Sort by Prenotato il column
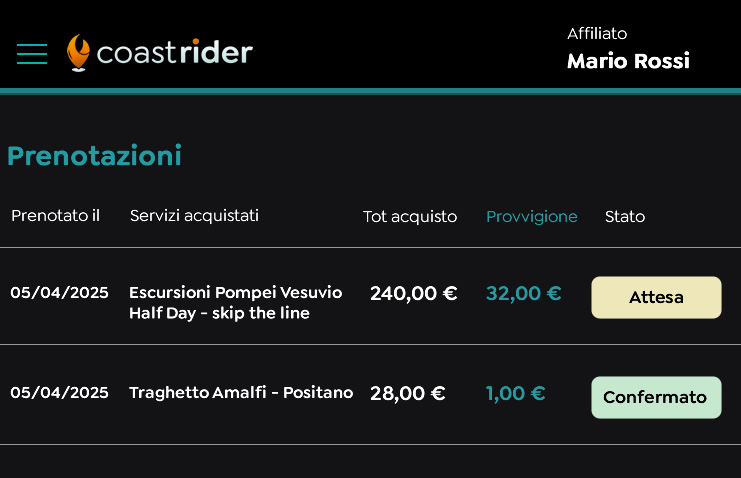This screenshot has height=478, width=741. tap(55, 216)
